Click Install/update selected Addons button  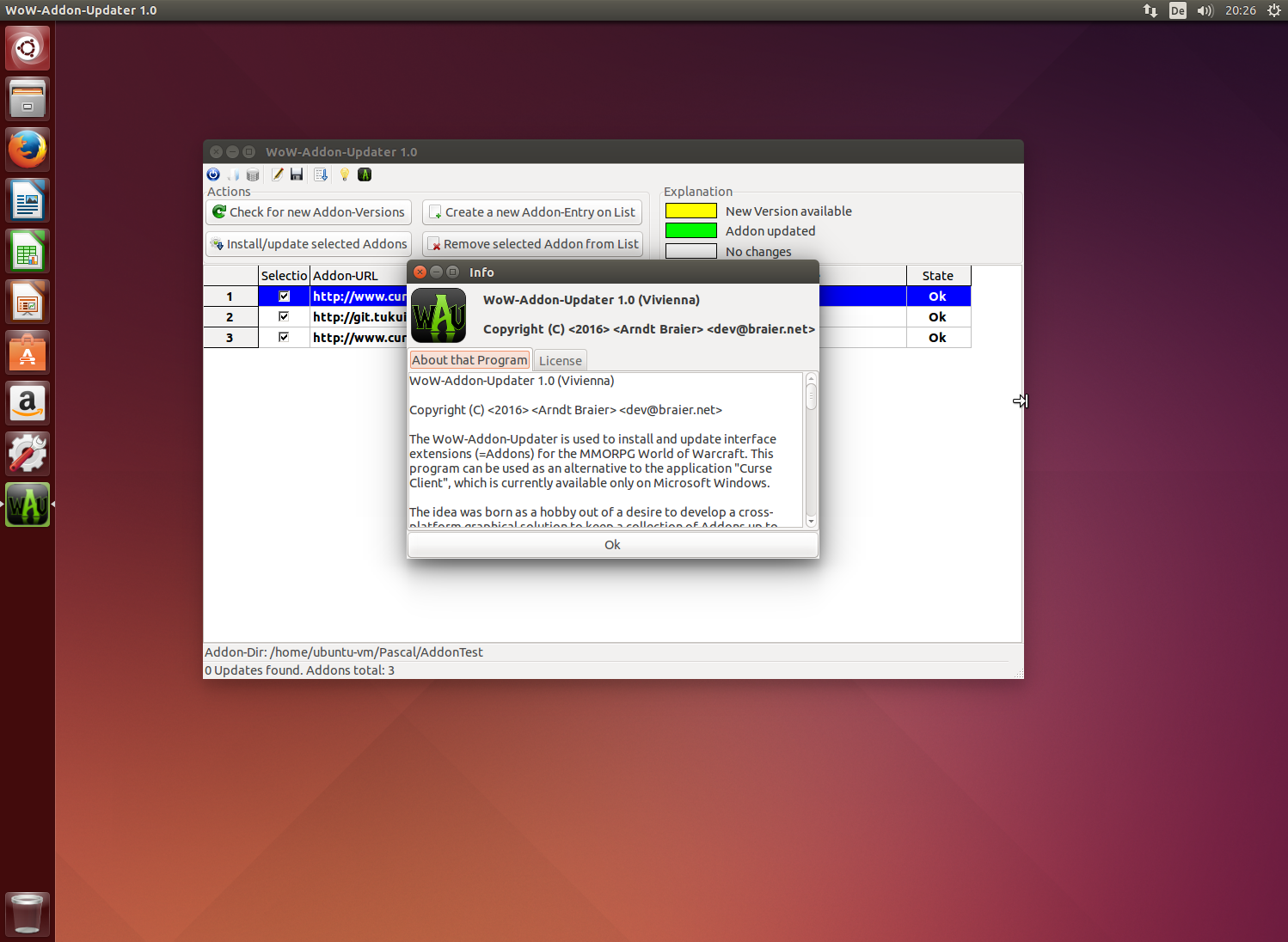pyautogui.click(x=309, y=244)
